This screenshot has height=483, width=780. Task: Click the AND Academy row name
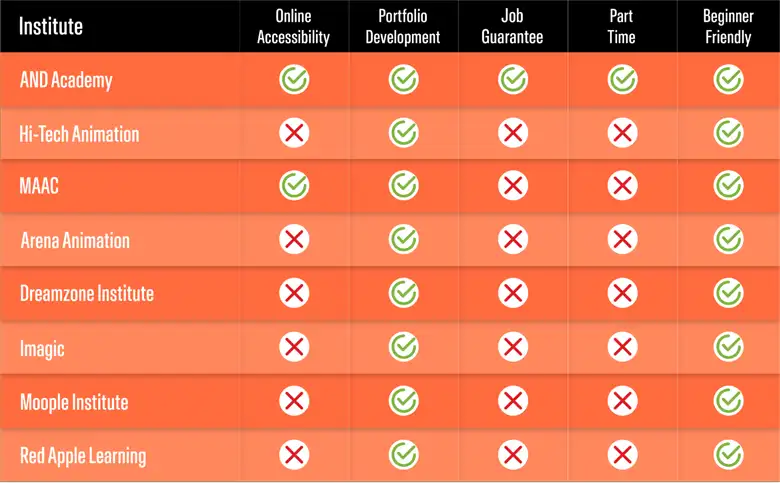click(x=66, y=80)
